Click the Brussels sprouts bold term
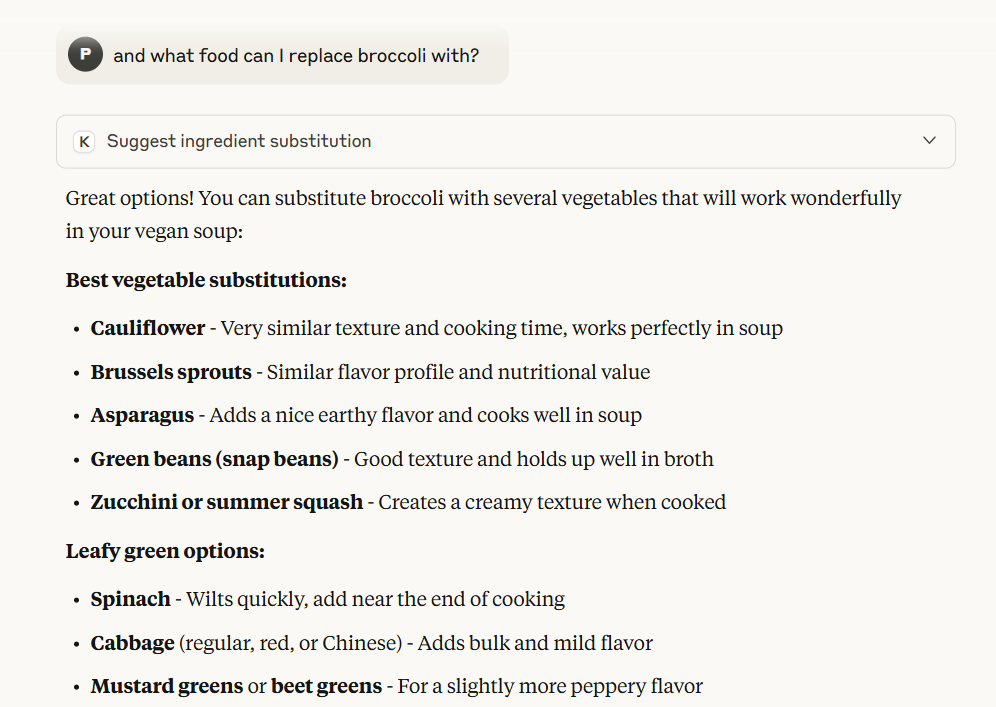The image size is (996, 707). pyautogui.click(x=171, y=372)
